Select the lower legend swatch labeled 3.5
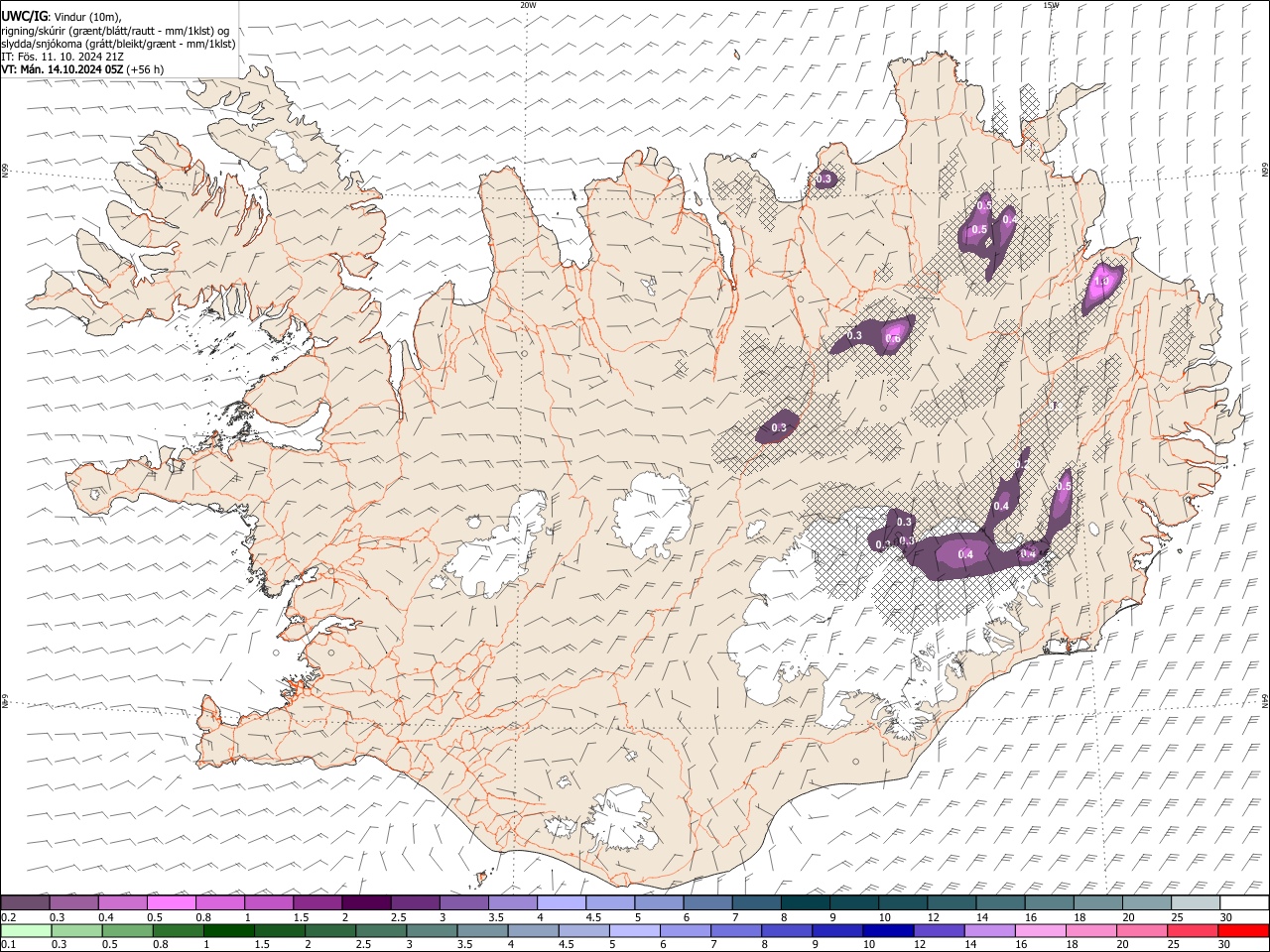 481,930
